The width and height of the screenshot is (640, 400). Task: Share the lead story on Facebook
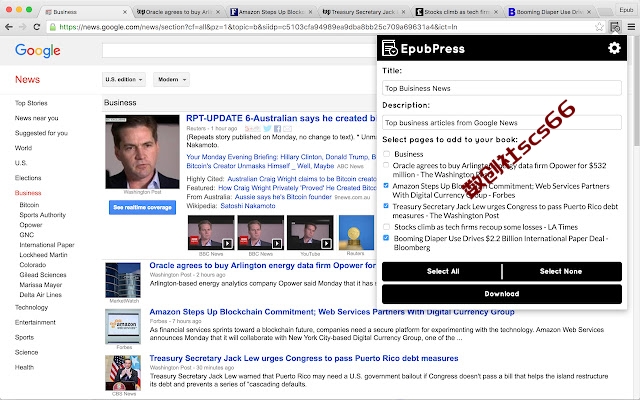click(x=278, y=129)
